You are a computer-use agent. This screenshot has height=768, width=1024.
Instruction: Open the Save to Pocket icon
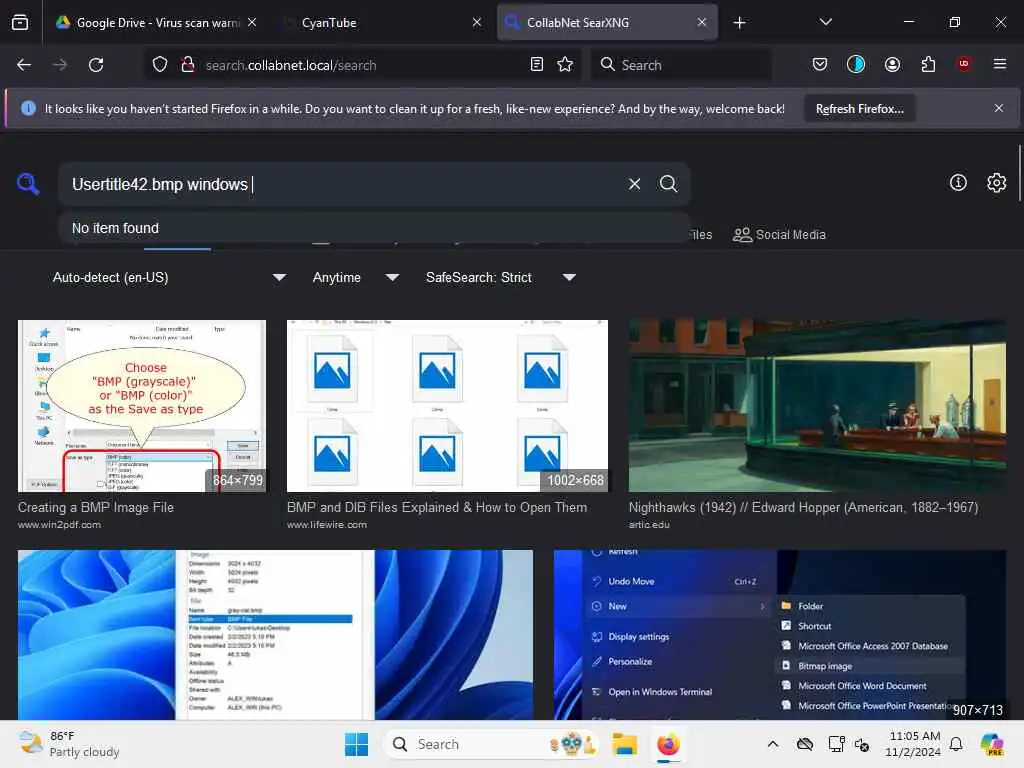click(x=820, y=64)
